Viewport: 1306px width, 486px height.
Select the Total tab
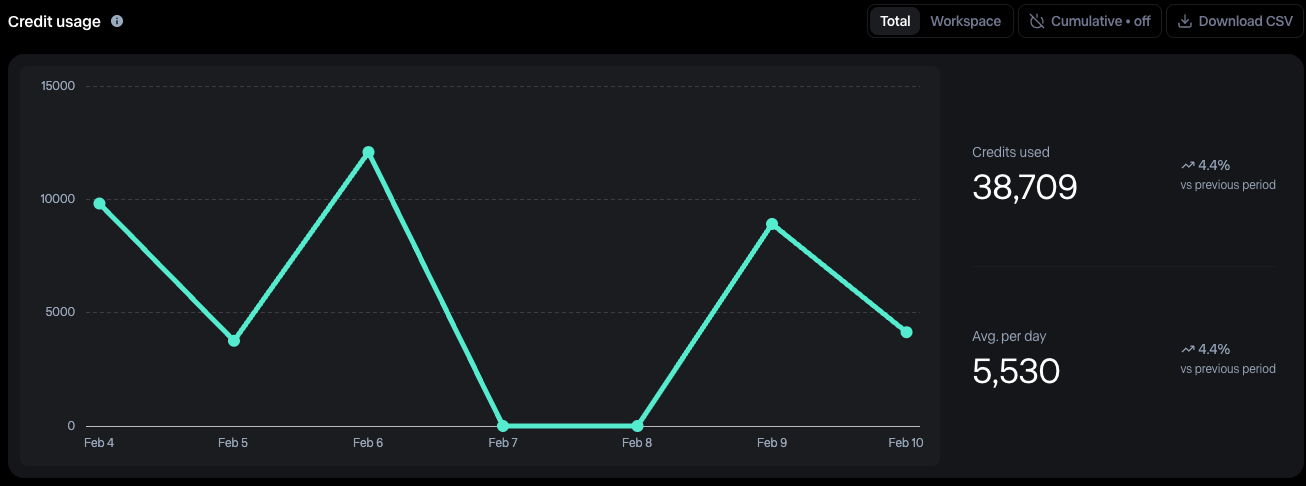tap(895, 21)
